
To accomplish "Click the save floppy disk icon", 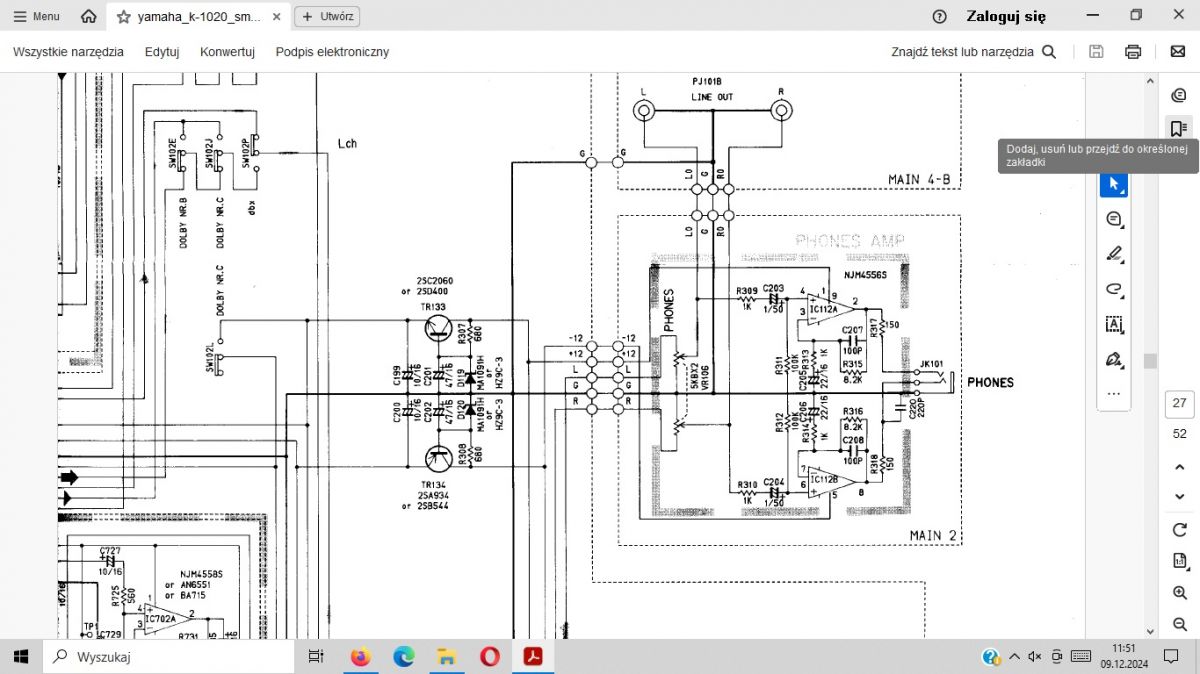I will [x=1096, y=52].
